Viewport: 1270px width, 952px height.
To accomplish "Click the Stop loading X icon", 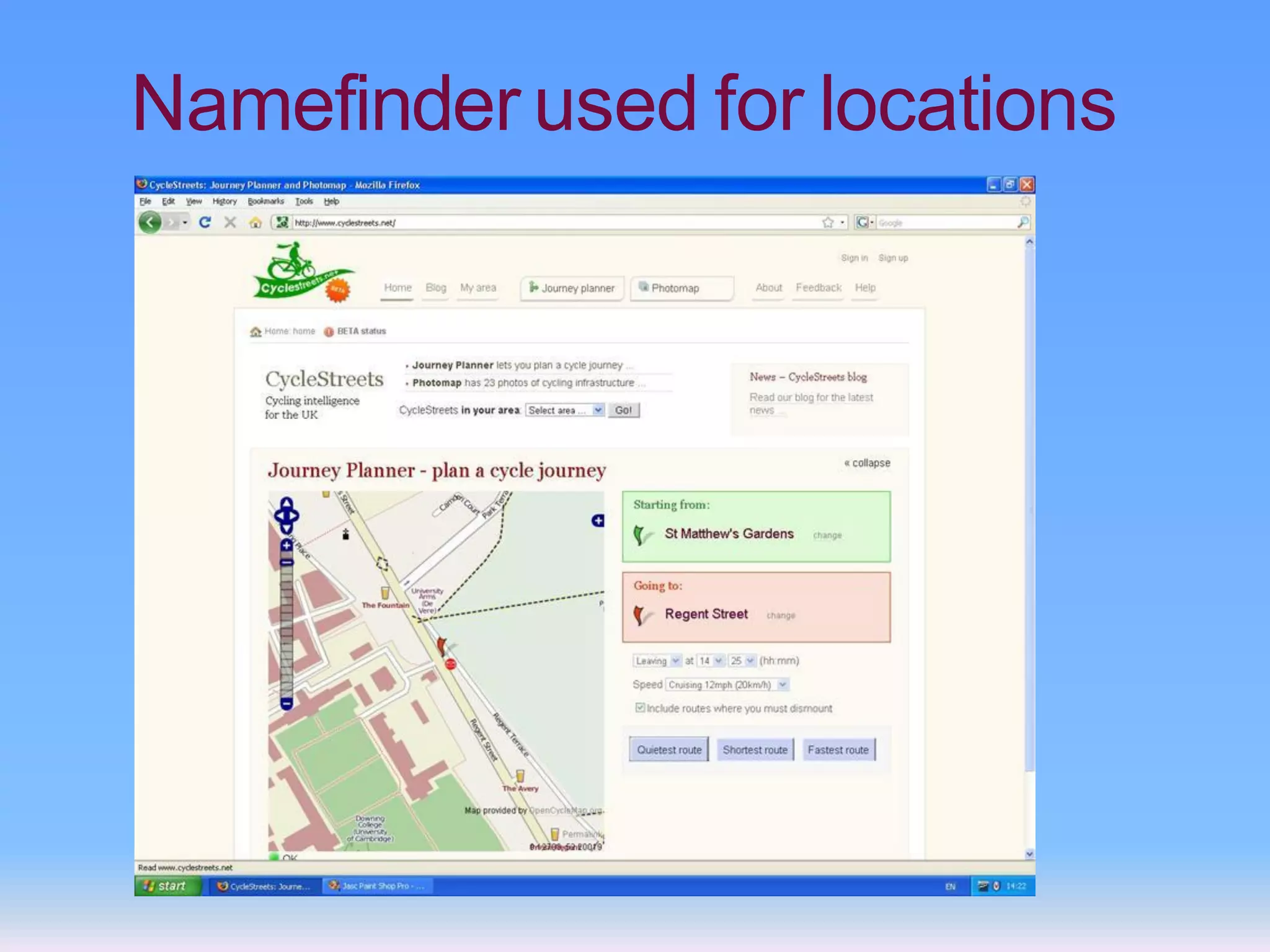I will 230,222.
